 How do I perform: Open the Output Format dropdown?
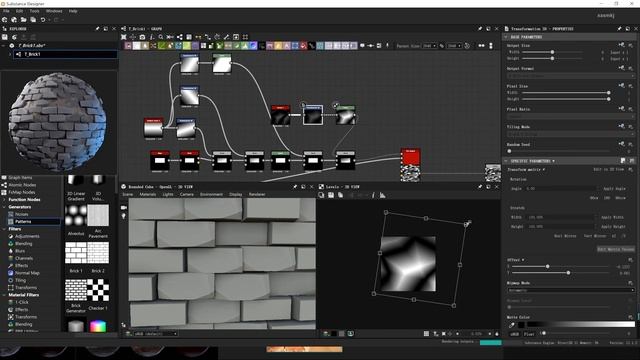coord(570,76)
